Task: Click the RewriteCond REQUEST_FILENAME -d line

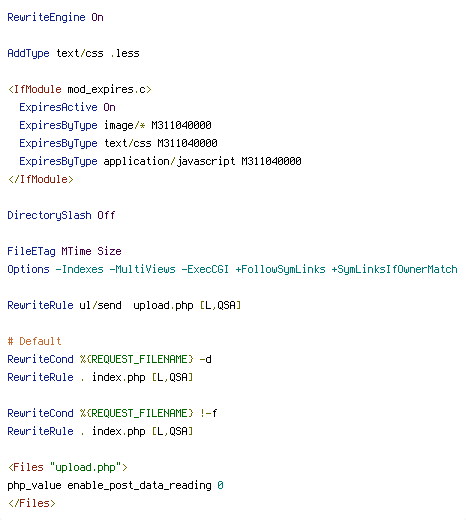Action: 109,359
